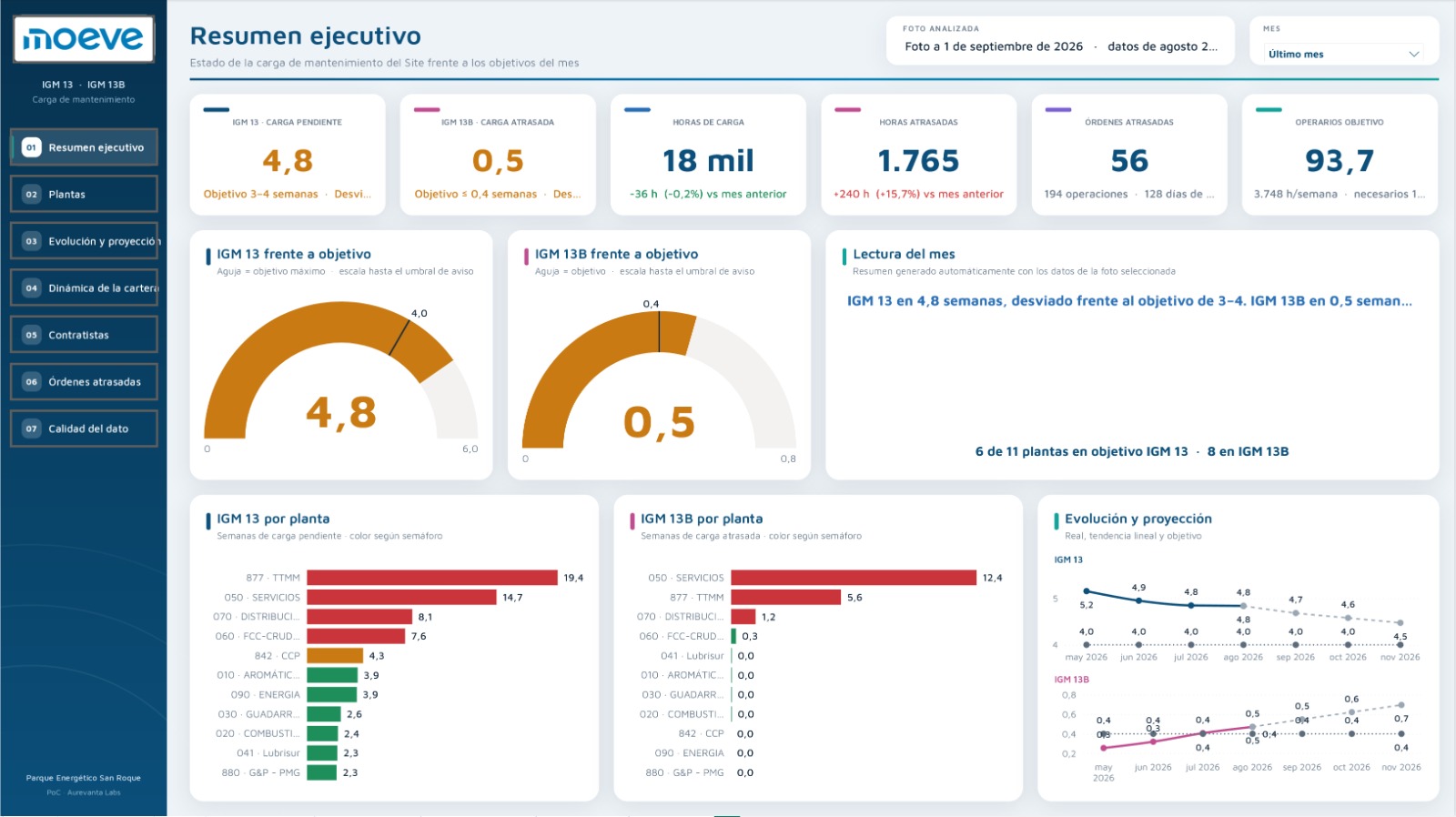This screenshot has width=1456, height=817.
Task: Click the 050 SERVICIOS bar showing 12,4
Action: 854,578
